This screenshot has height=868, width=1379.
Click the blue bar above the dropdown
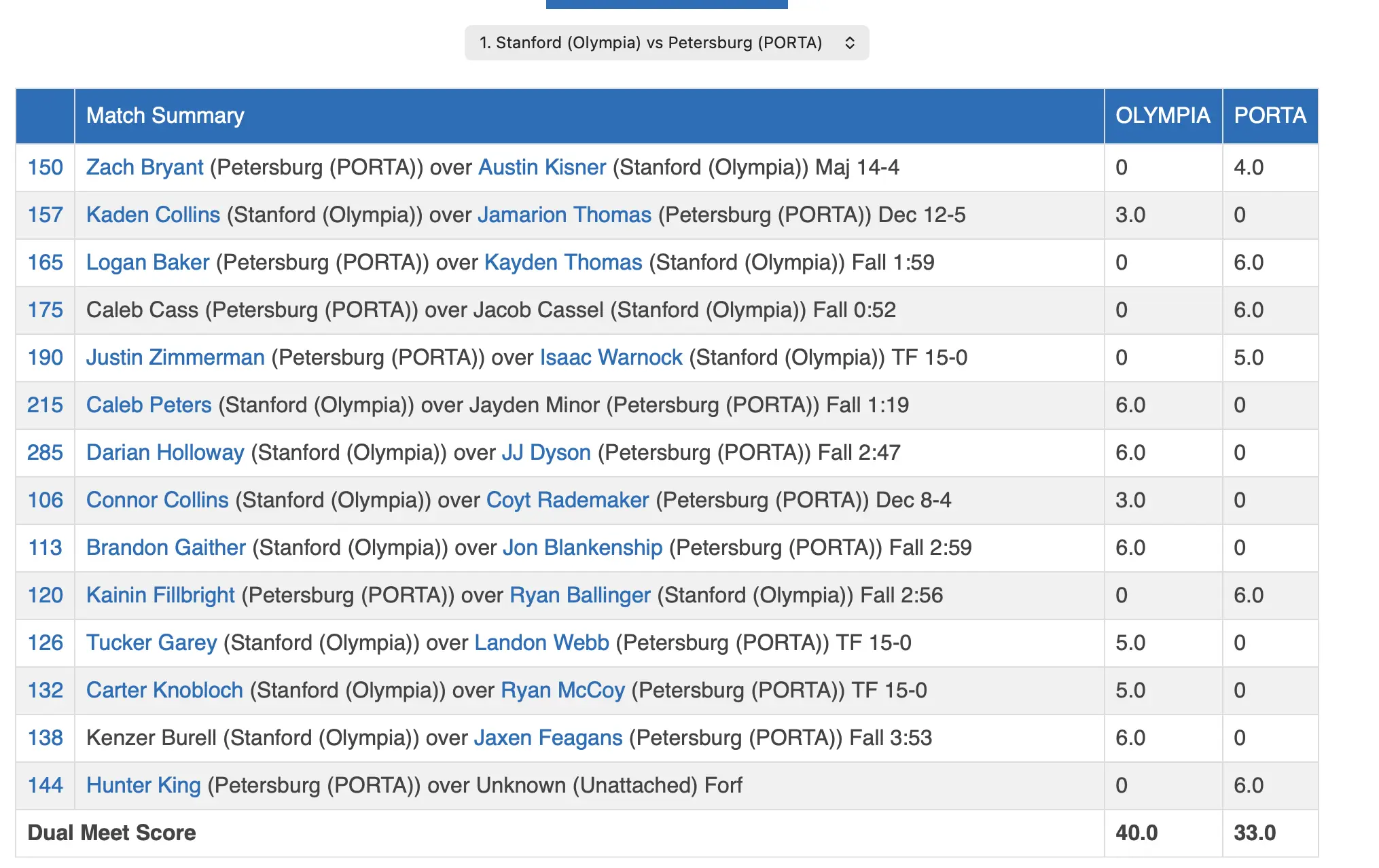(666, 3)
